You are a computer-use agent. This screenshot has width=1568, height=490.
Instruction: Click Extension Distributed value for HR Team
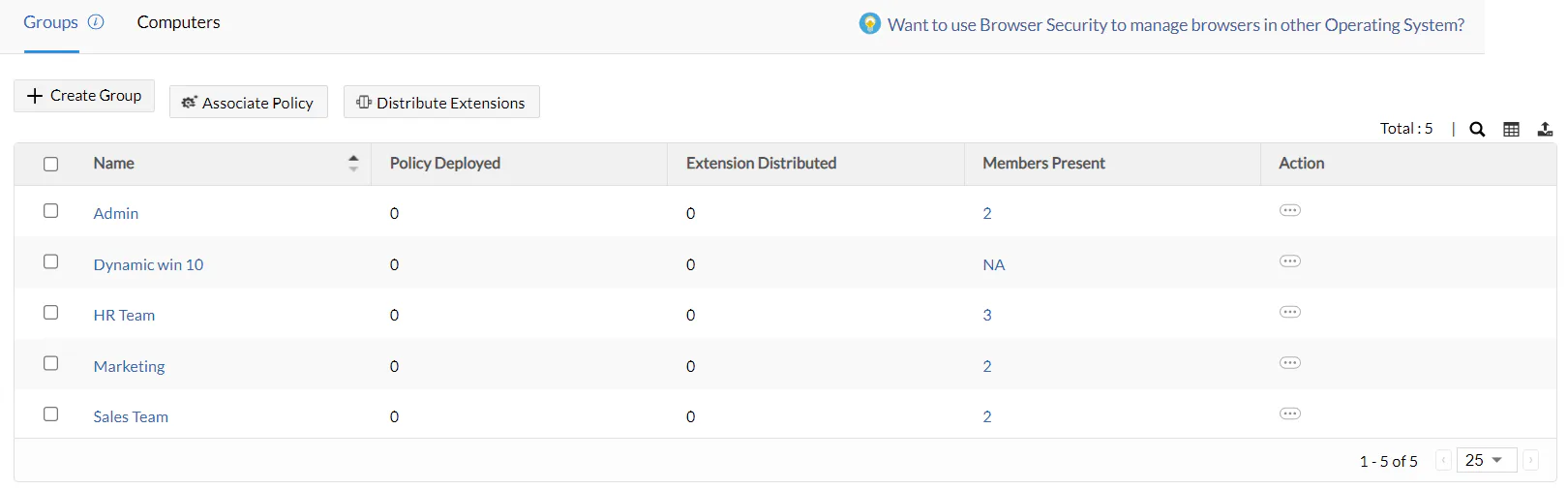pyautogui.click(x=690, y=315)
